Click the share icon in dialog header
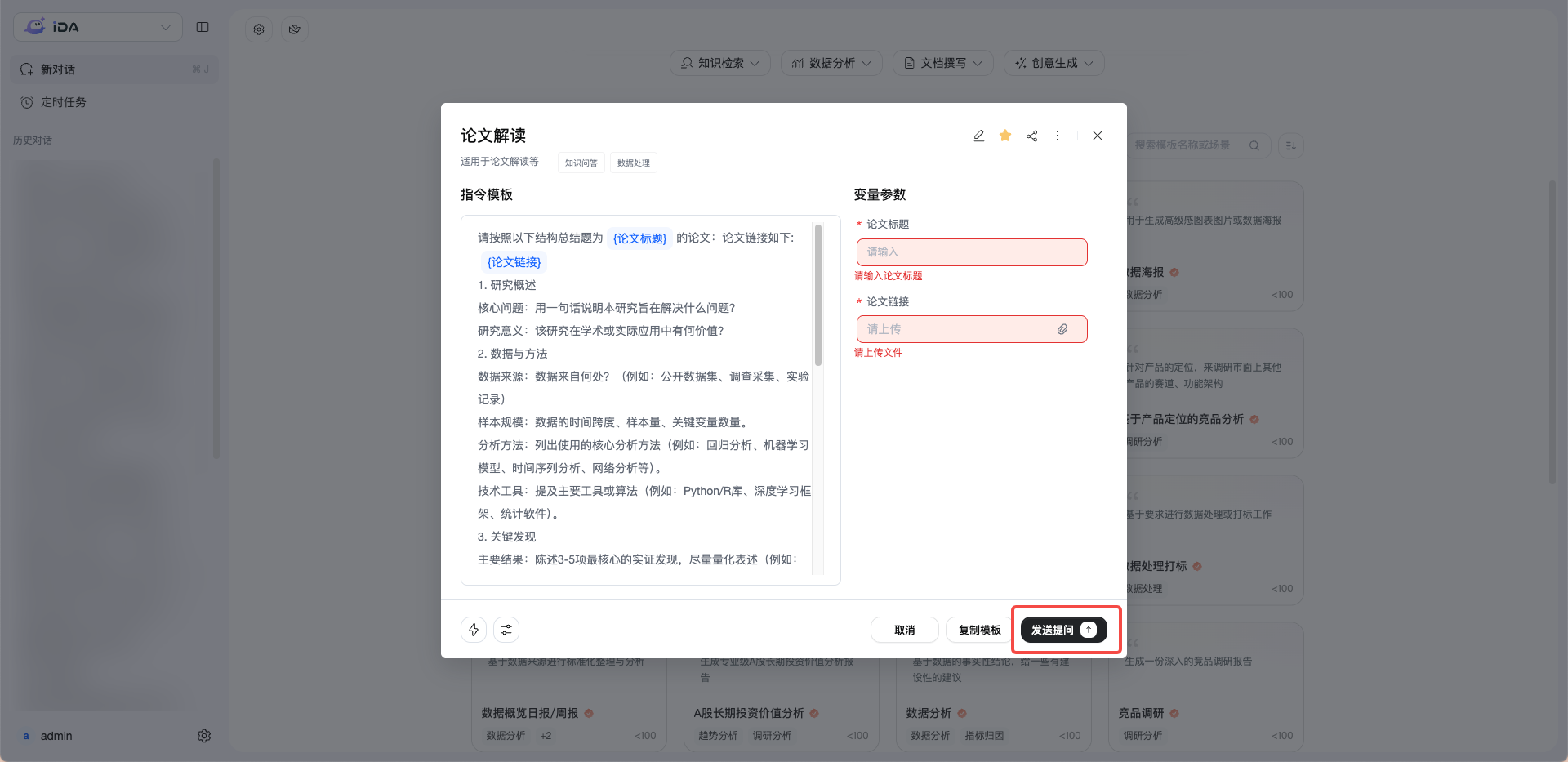Viewport: 1568px width, 762px height. (1032, 136)
